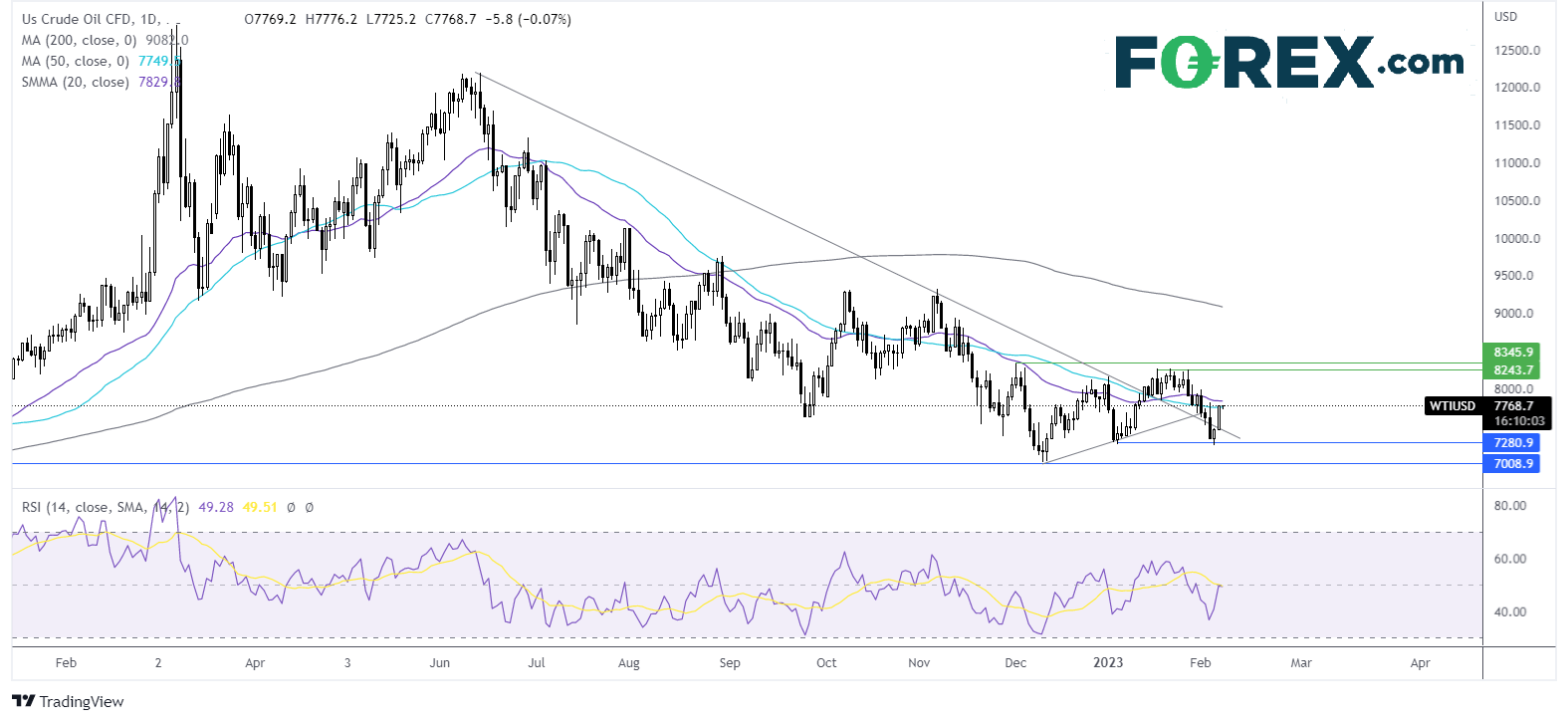This screenshot has height=722, width=1568.
Task: Select the MA (200, close, 0) indicator legend
Action: [79, 40]
